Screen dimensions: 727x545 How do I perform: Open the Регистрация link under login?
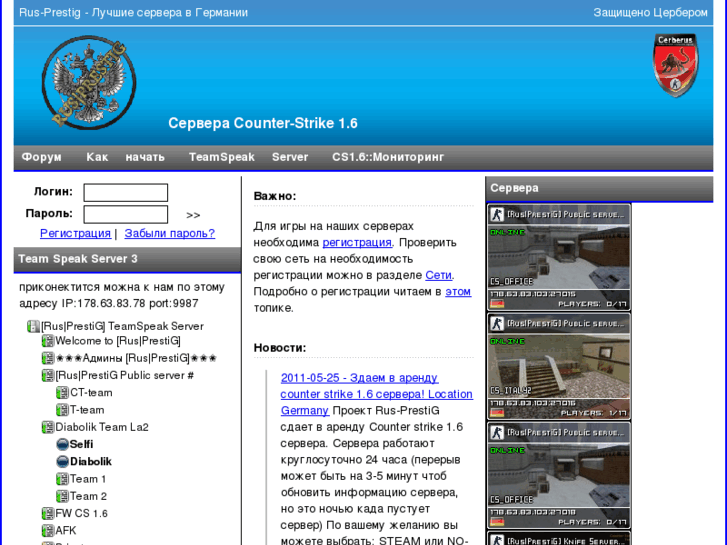coord(75,233)
